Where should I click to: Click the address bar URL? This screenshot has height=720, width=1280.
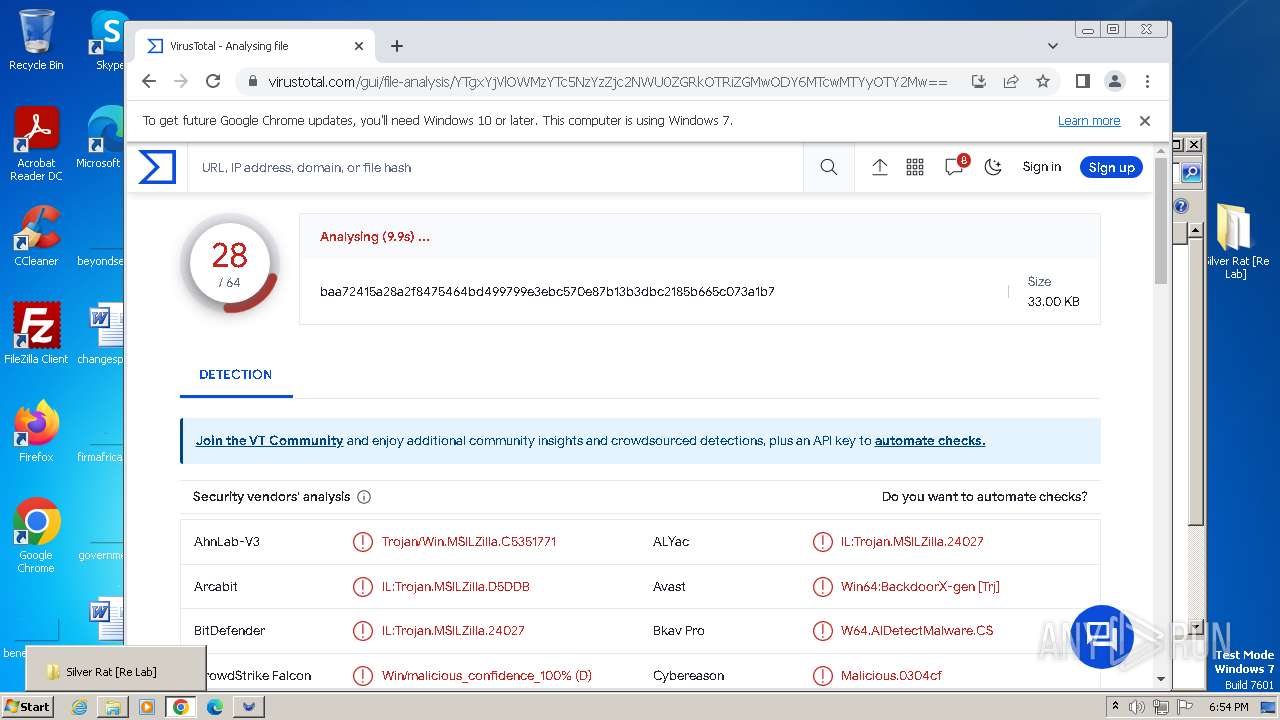coord(607,82)
